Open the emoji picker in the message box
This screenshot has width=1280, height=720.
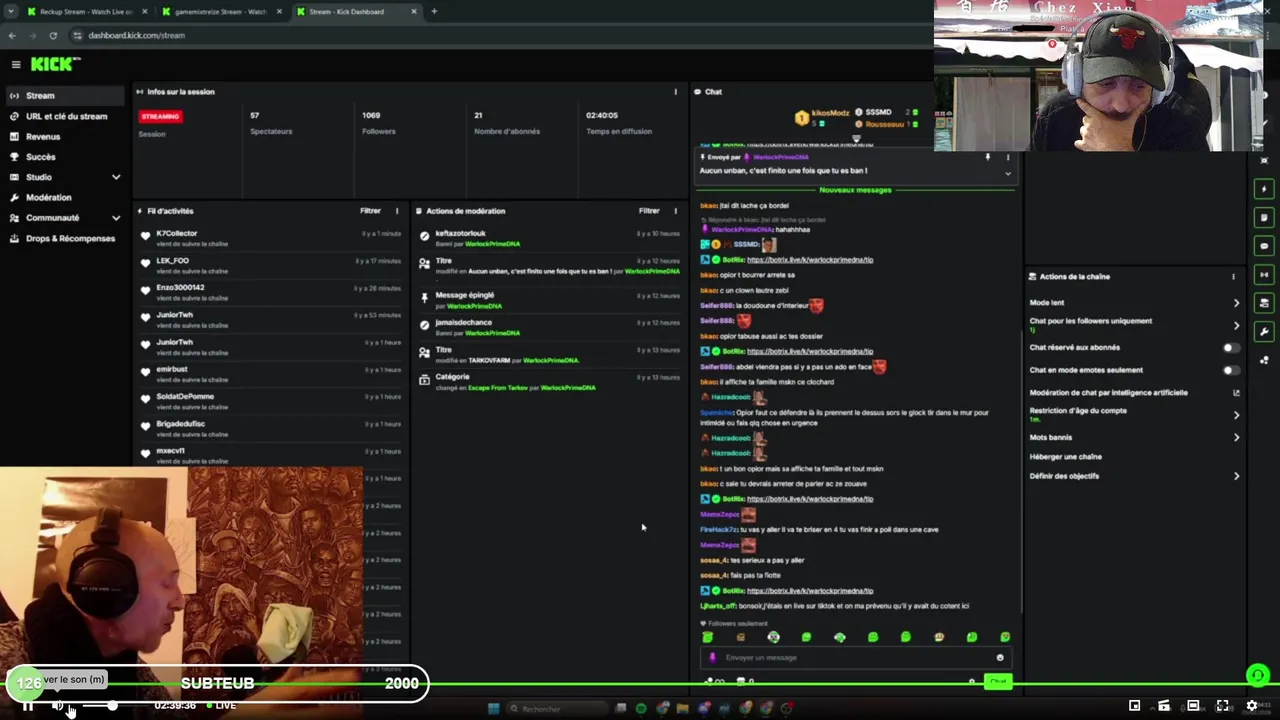(1000, 657)
